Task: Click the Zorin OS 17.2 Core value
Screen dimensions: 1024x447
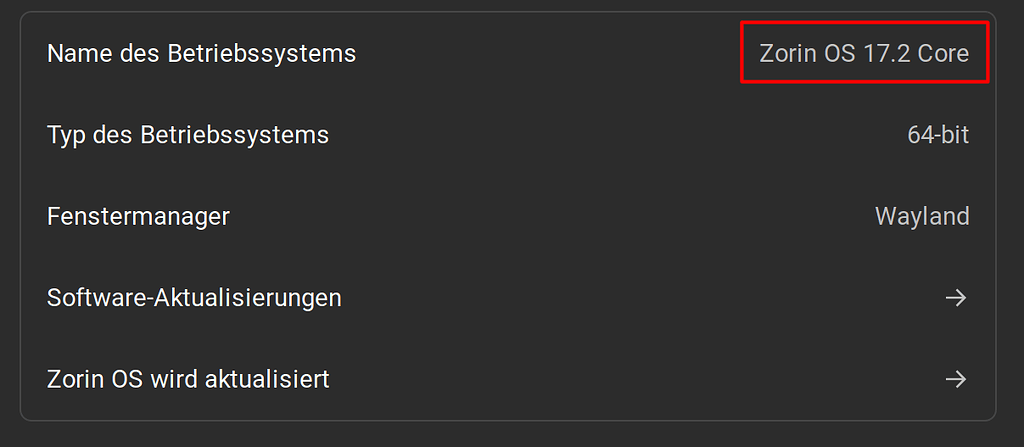Action: (x=864, y=54)
